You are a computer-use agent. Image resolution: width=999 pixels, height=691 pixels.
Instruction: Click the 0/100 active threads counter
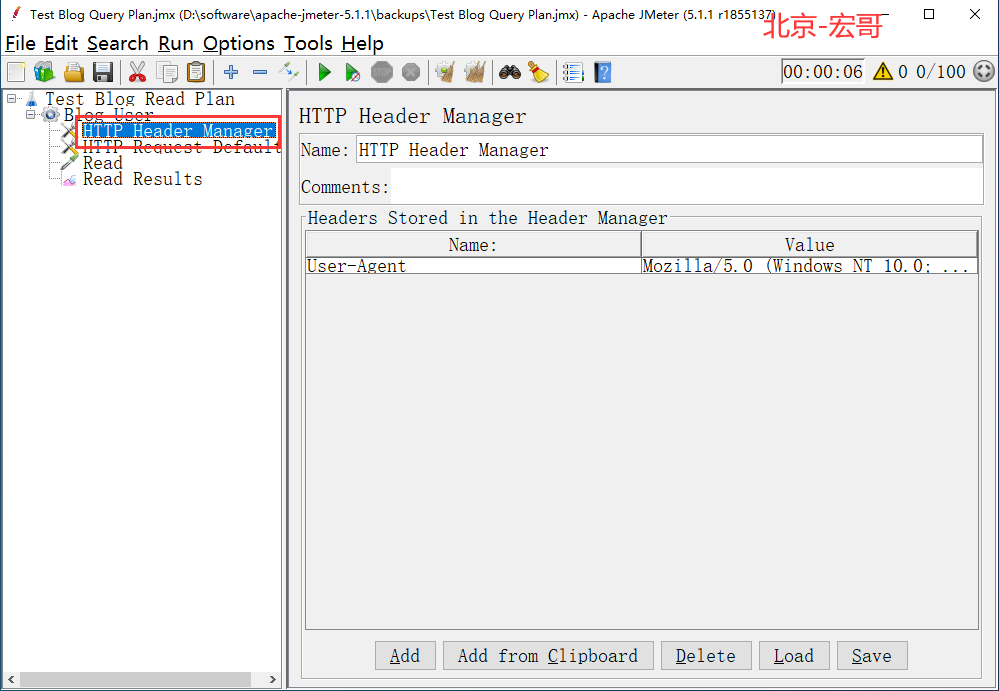[x=941, y=71]
